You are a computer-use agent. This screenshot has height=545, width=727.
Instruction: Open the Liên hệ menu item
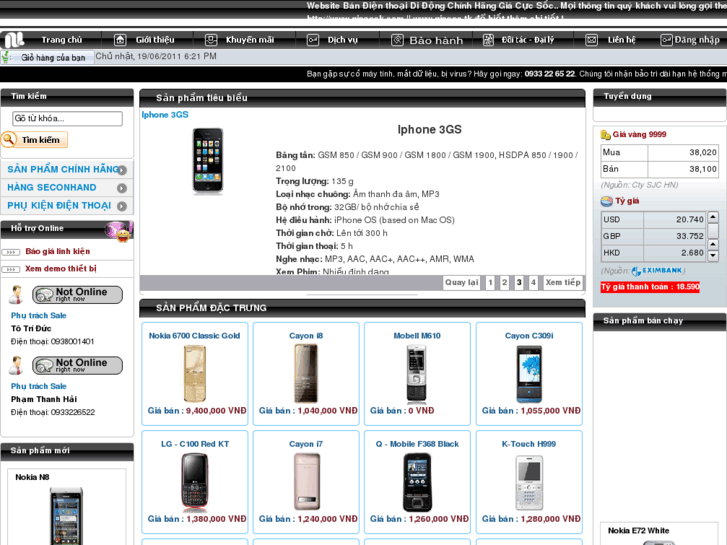(x=622, y=40)
